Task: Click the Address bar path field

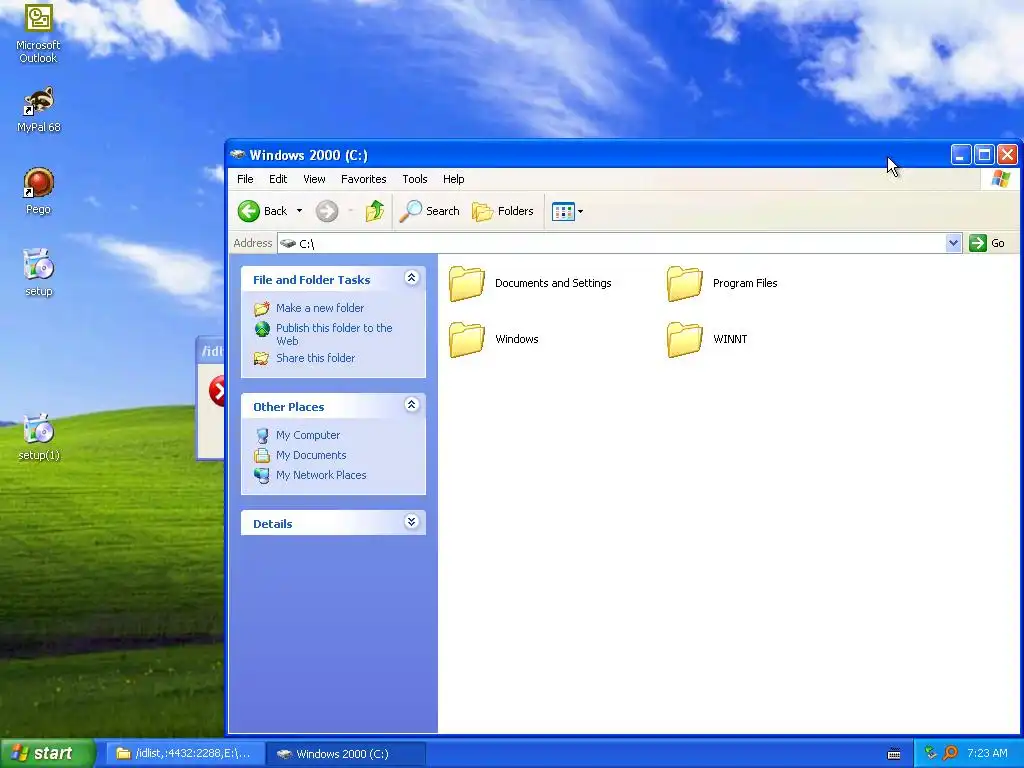Action: (x=611, y=244)
